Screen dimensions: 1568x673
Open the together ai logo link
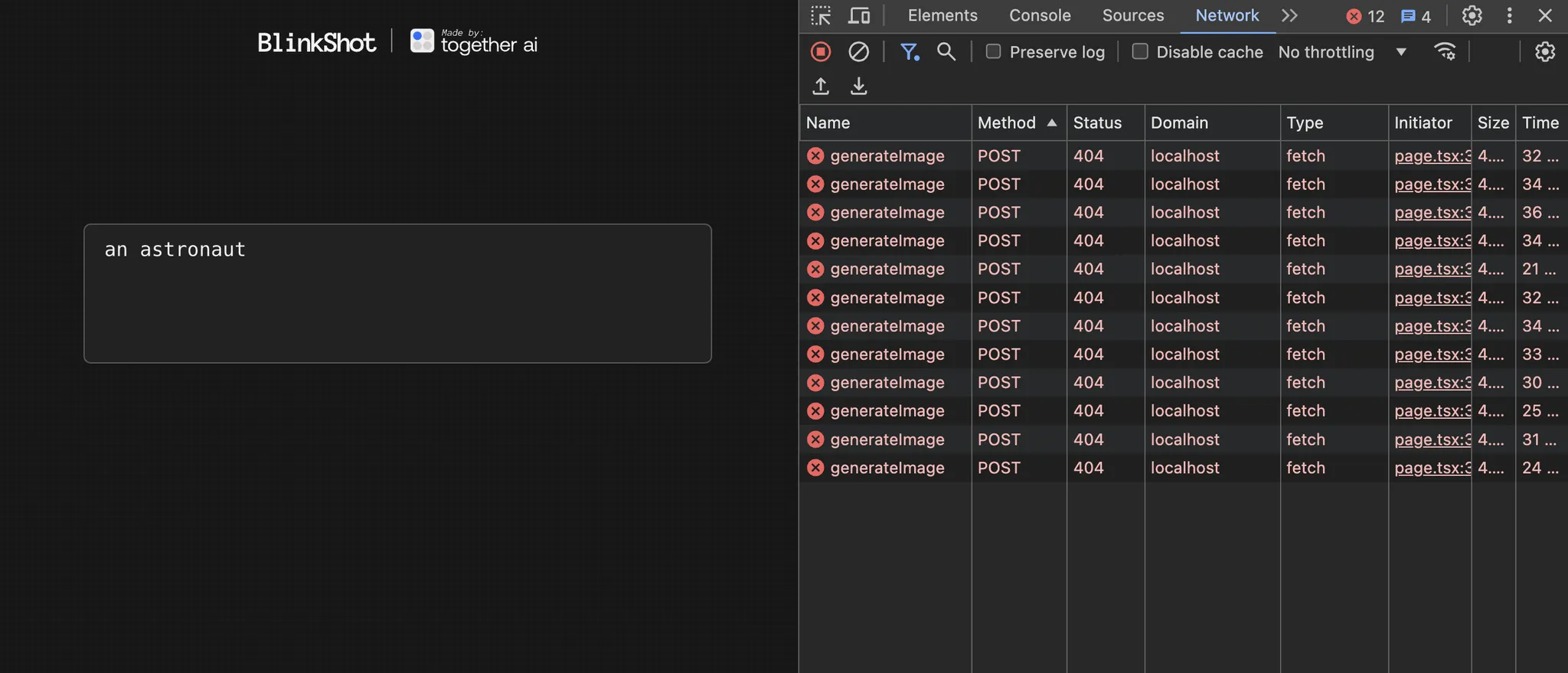[x=474, y=42]
